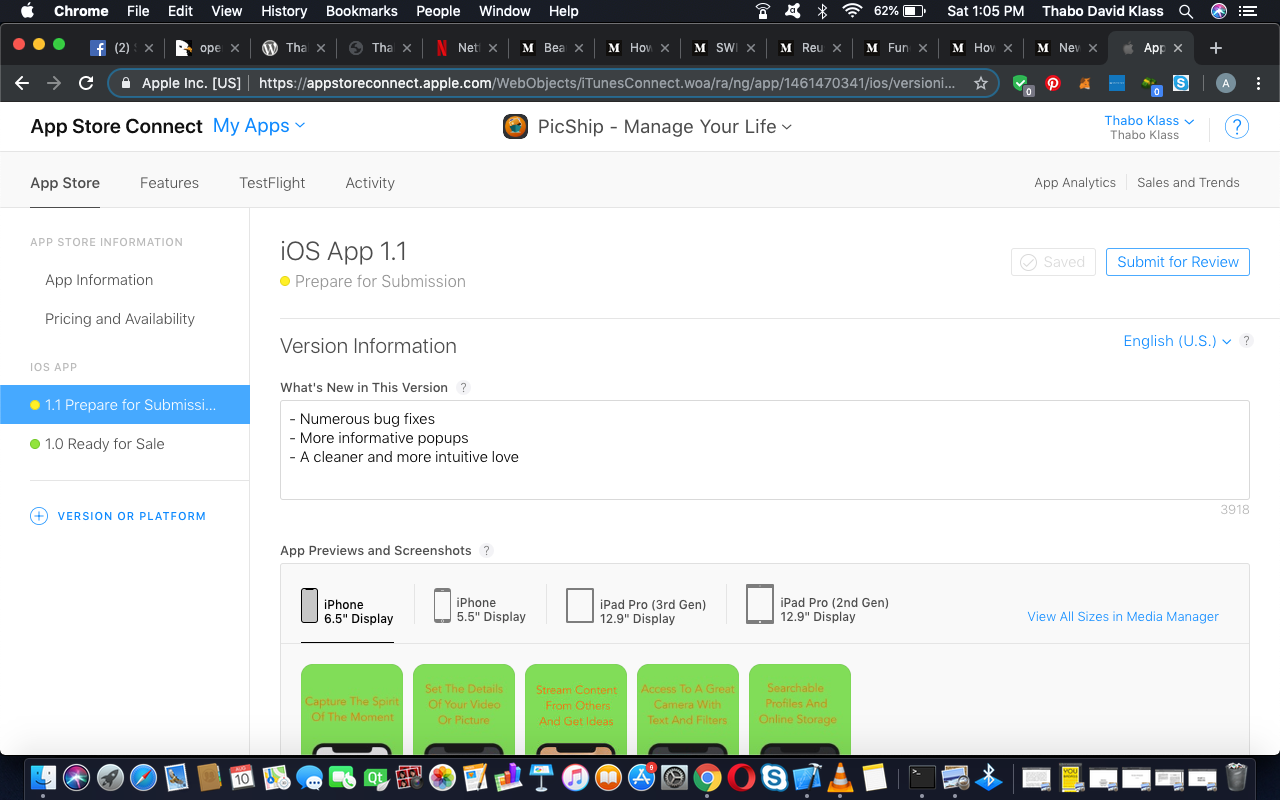Reload the page using the refresh icon
Screen dimensions: 1280x800
click(x=86, y=83)
